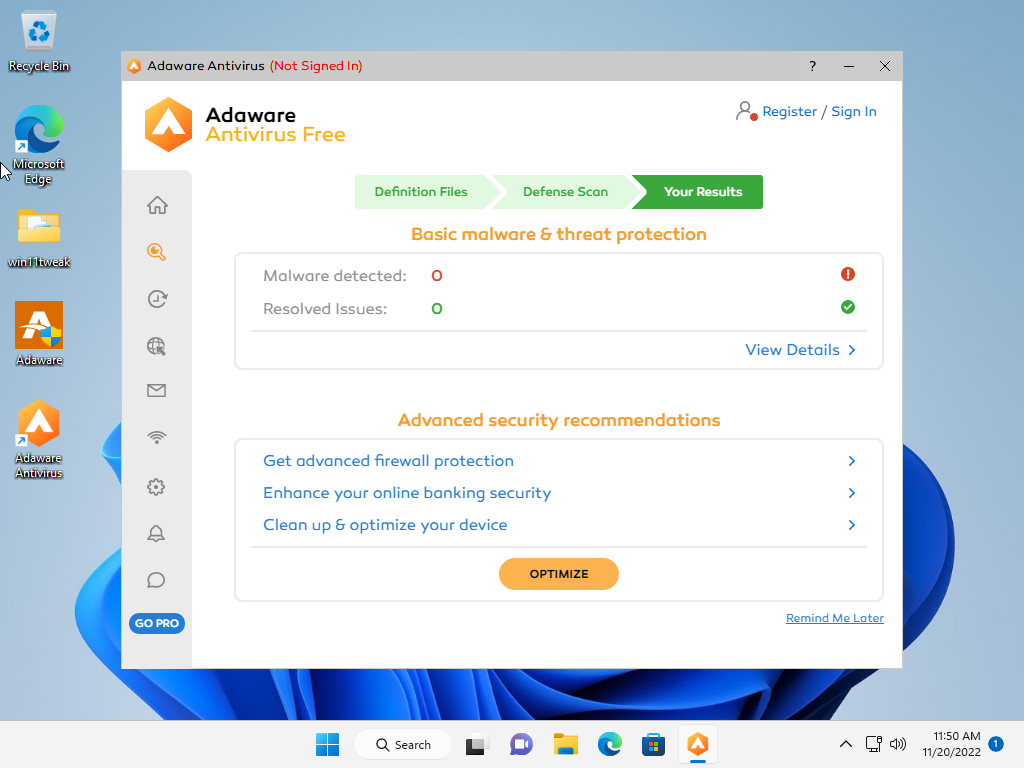
Task: Open View Details link
Action: click(792, 350)
